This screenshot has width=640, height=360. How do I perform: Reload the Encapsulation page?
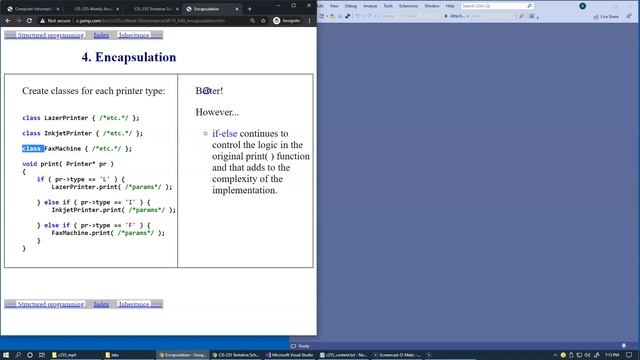pyautogui.click(x=29, y=20)
